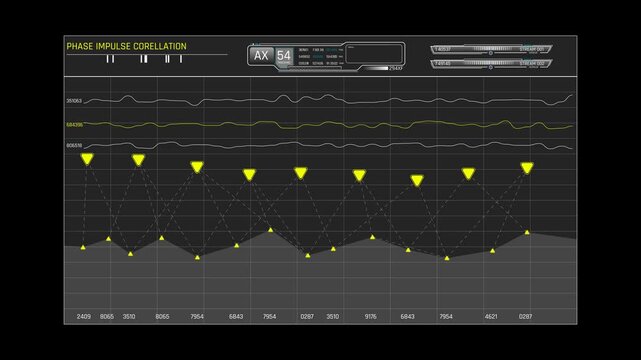This screenshot has width=641, height=360.
Task: Click the eighth large yellow down-triangle marker
Action: click(x=468, y=174)
